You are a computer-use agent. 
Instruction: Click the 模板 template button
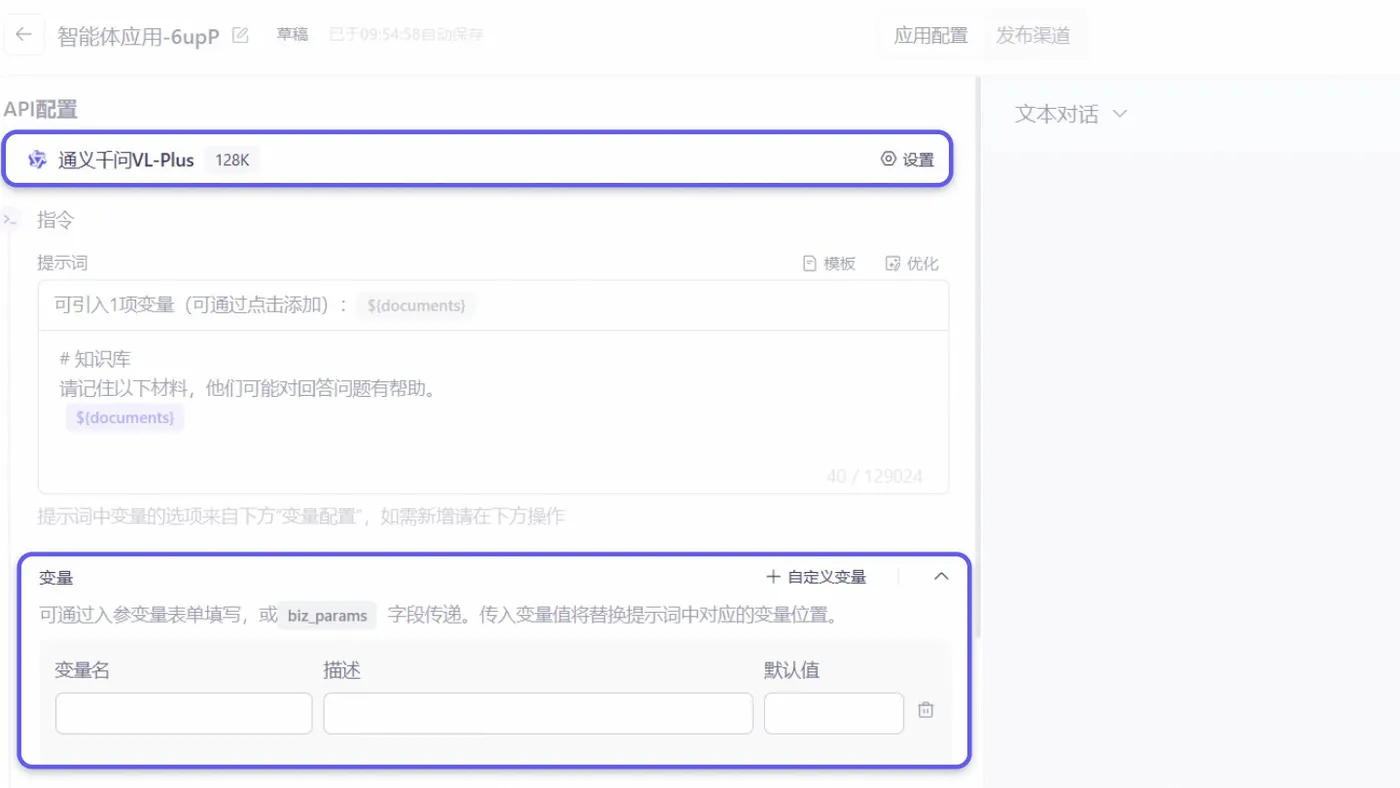[829, 263]
